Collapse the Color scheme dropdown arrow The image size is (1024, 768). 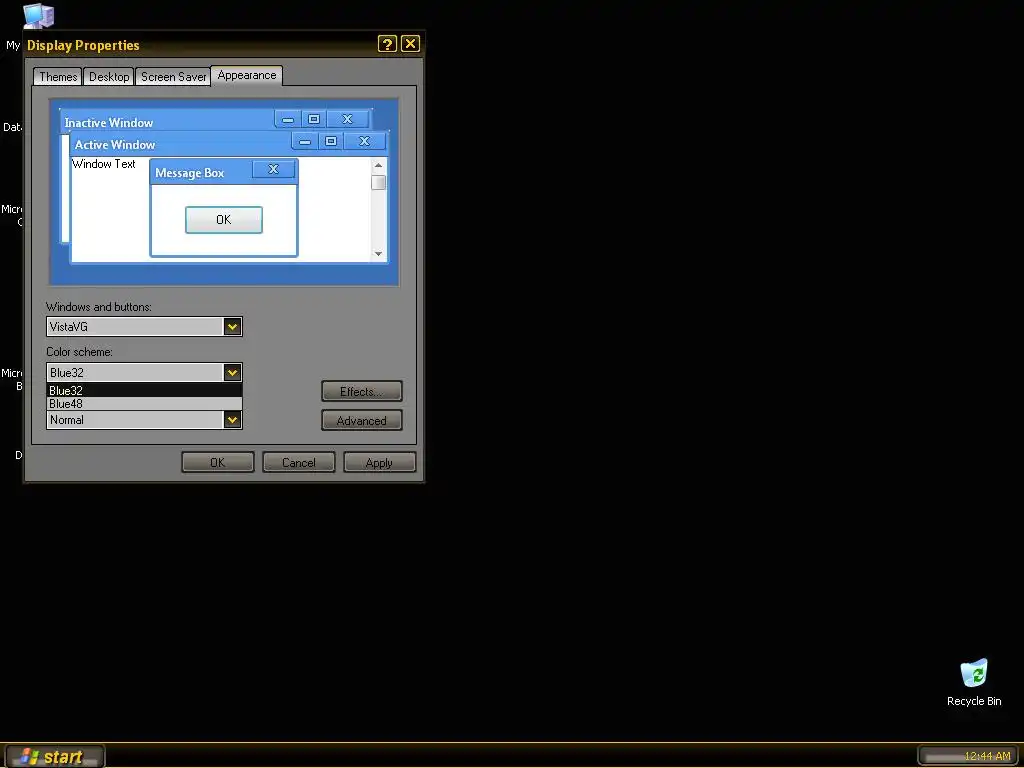click(232, 373)
